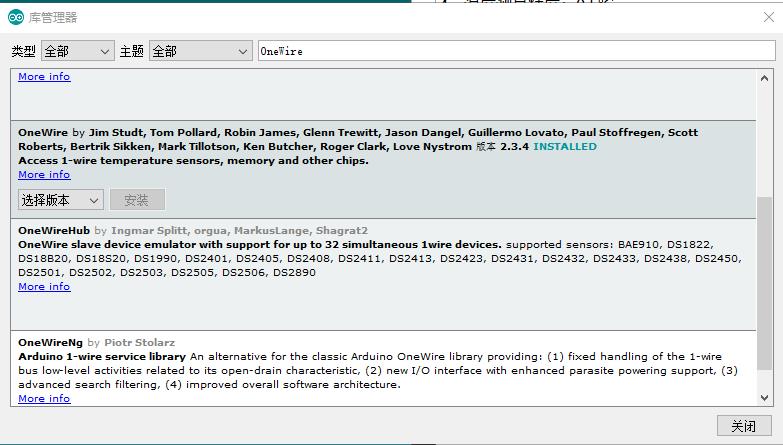
Task: Click the greyed 安装 install button
Action: [x=137, y=200]
